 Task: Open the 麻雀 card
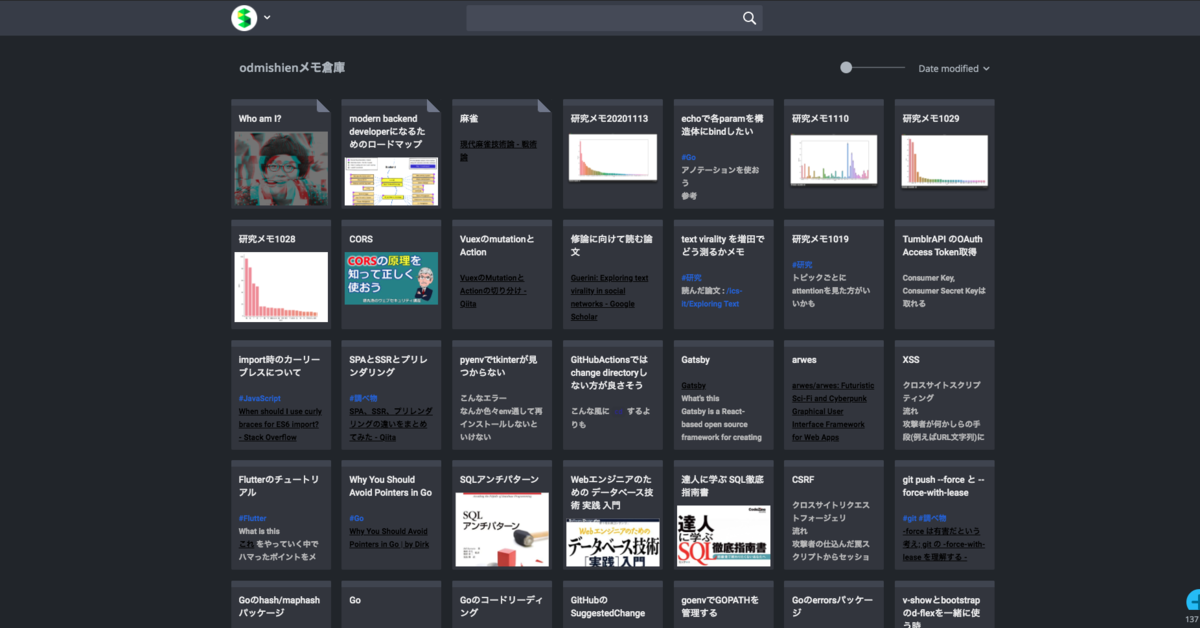coord(502,154)
